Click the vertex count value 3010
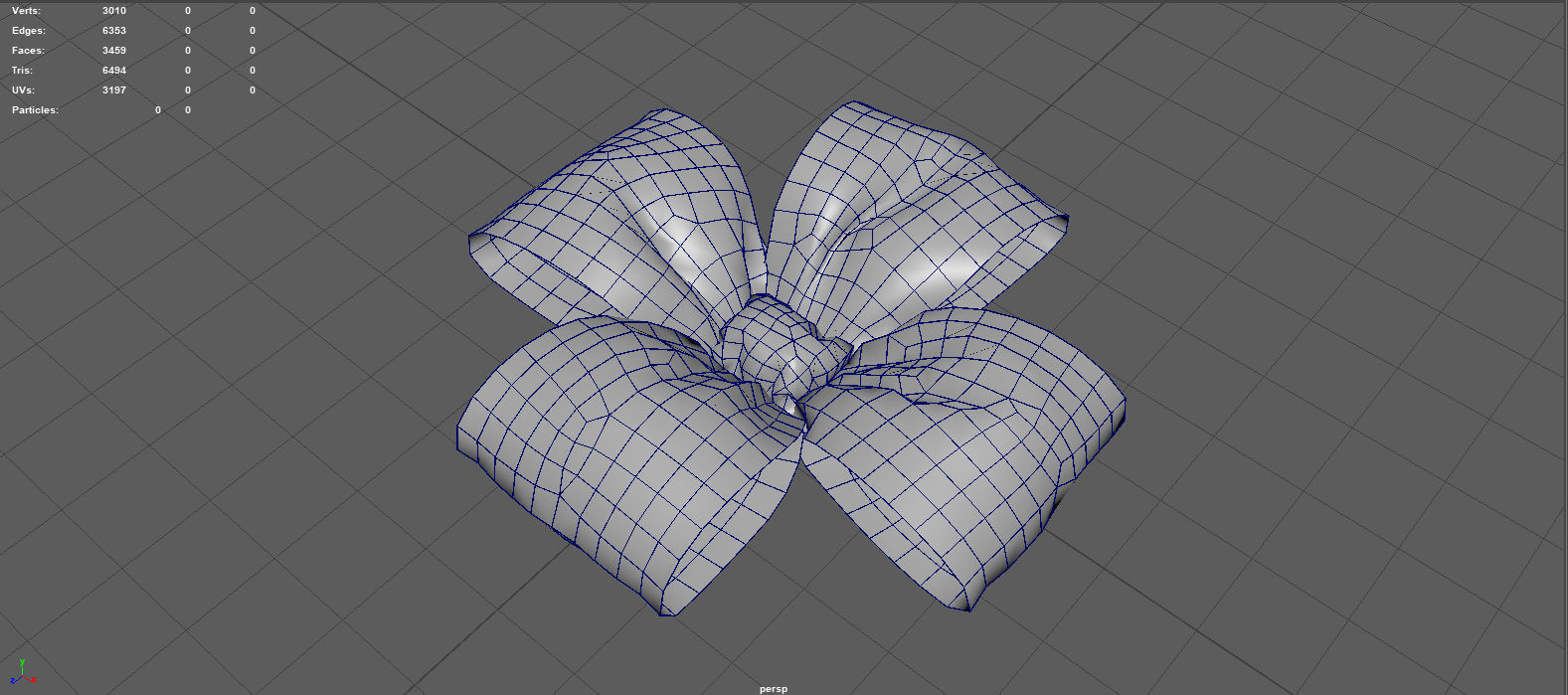This screenshot has width=1568, height=695. tap(114, 11)
